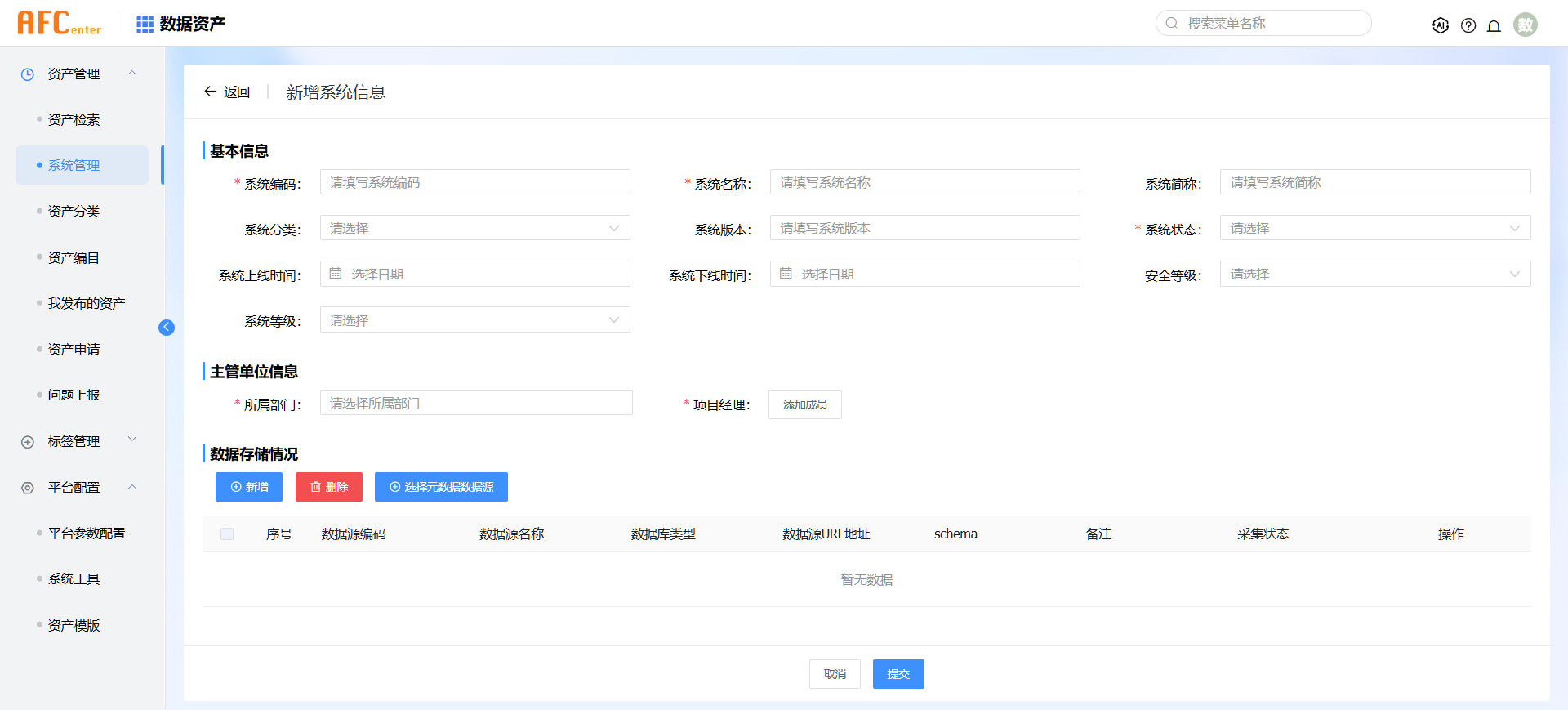Click the 返回 back arrow

(210, 92)
